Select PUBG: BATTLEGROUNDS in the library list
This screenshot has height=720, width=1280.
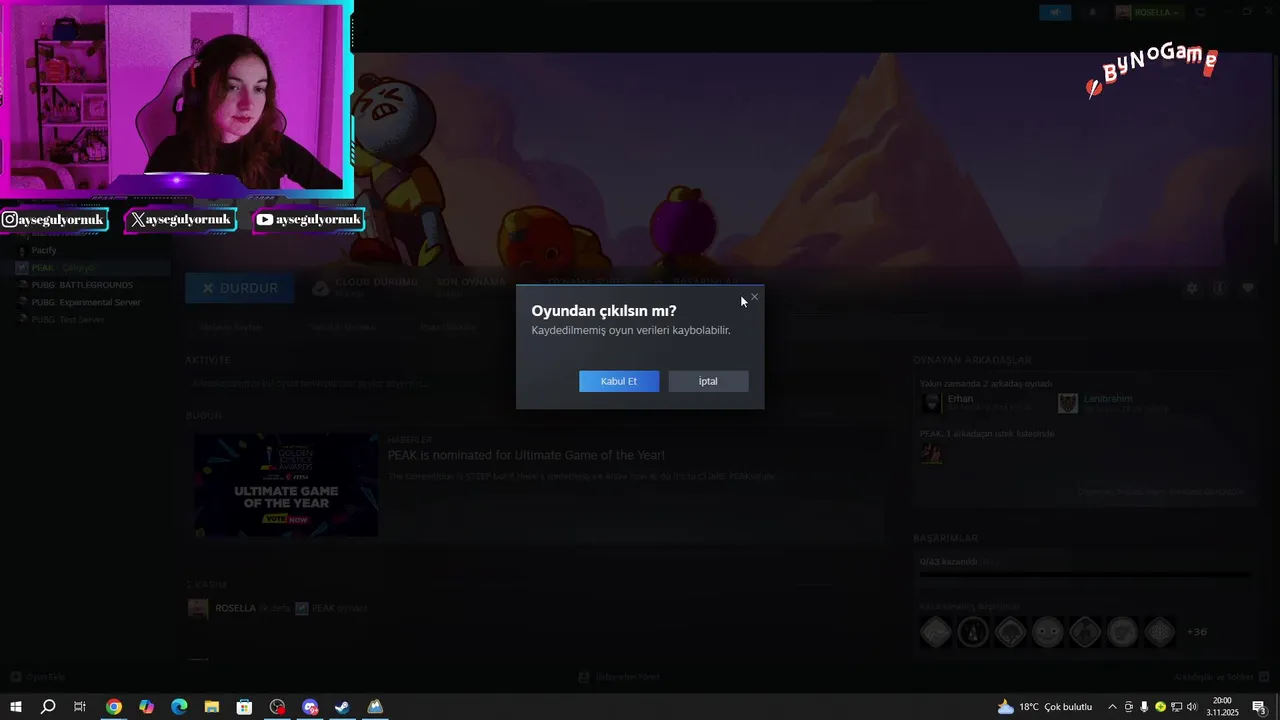click(x=82, y=285)
